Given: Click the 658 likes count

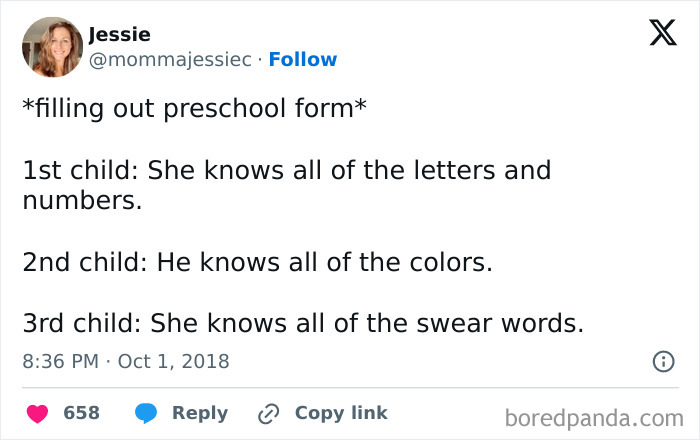Looking at the screenshot, I should tap(81, 413).
